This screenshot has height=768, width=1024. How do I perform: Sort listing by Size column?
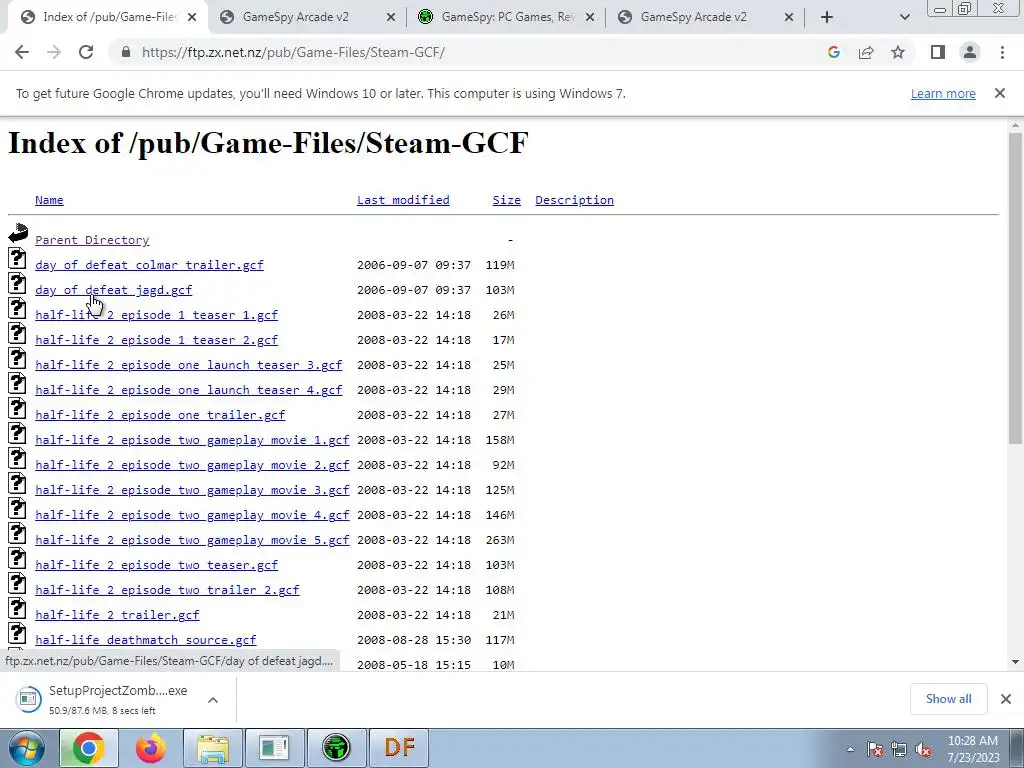point(507,200)
